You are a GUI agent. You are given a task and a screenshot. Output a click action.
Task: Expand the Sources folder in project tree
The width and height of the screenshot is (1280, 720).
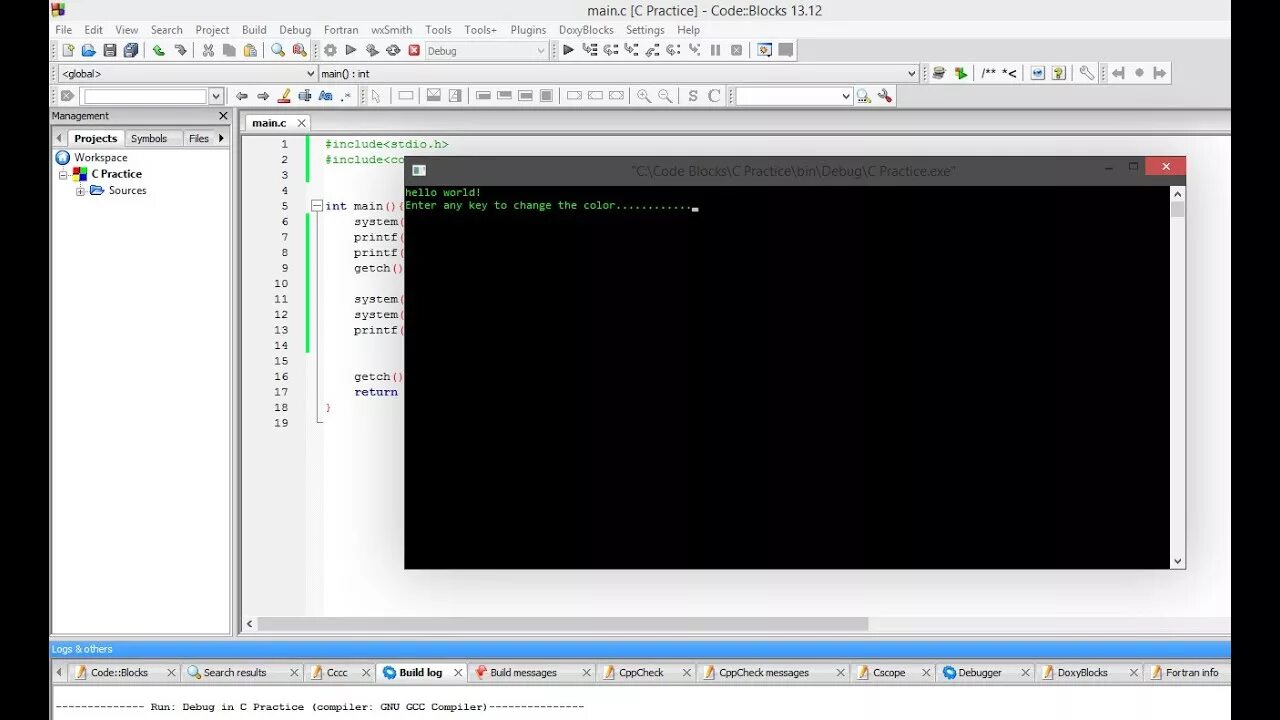(80, 191)
